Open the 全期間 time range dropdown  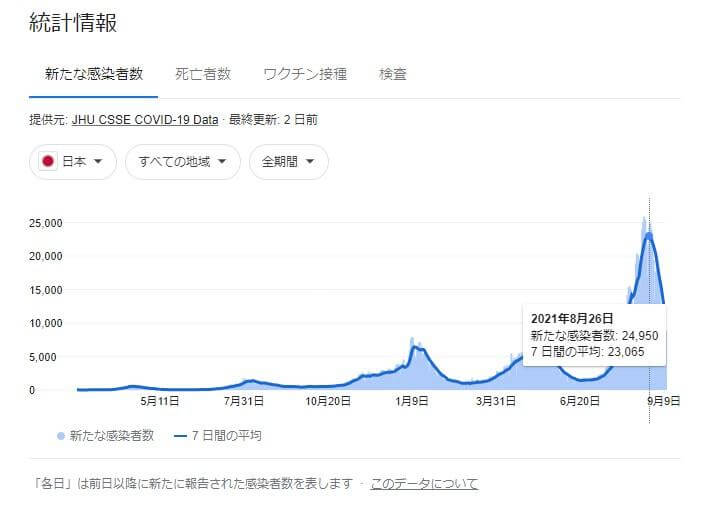pos(289,161)
